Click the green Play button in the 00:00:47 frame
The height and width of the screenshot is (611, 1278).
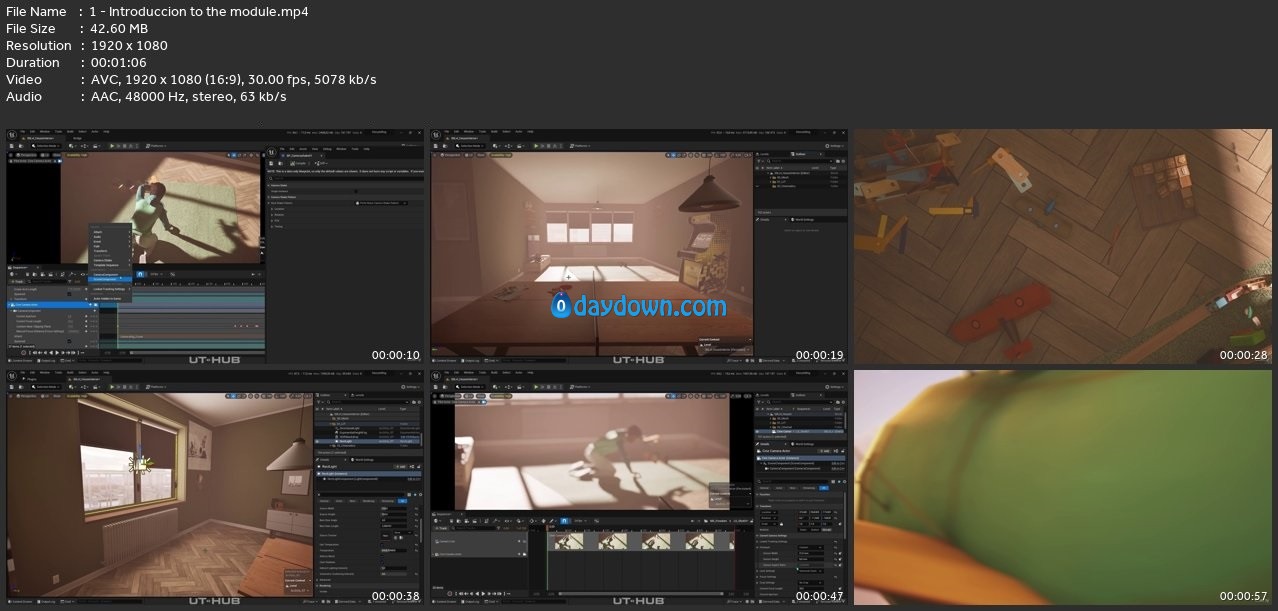click(536, 387)
